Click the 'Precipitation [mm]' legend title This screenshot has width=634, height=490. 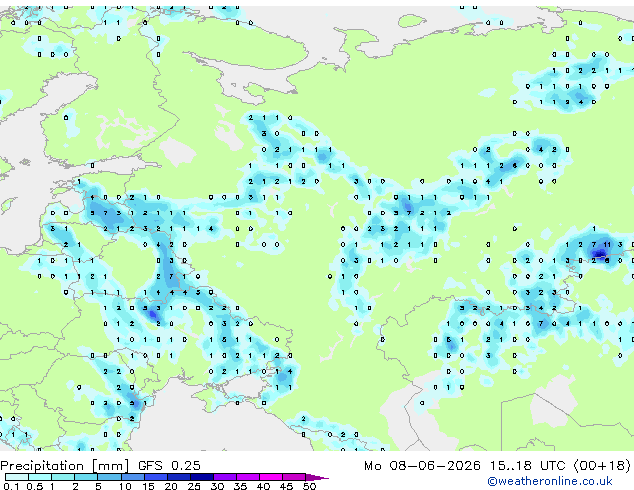click(x=64, y=466)
